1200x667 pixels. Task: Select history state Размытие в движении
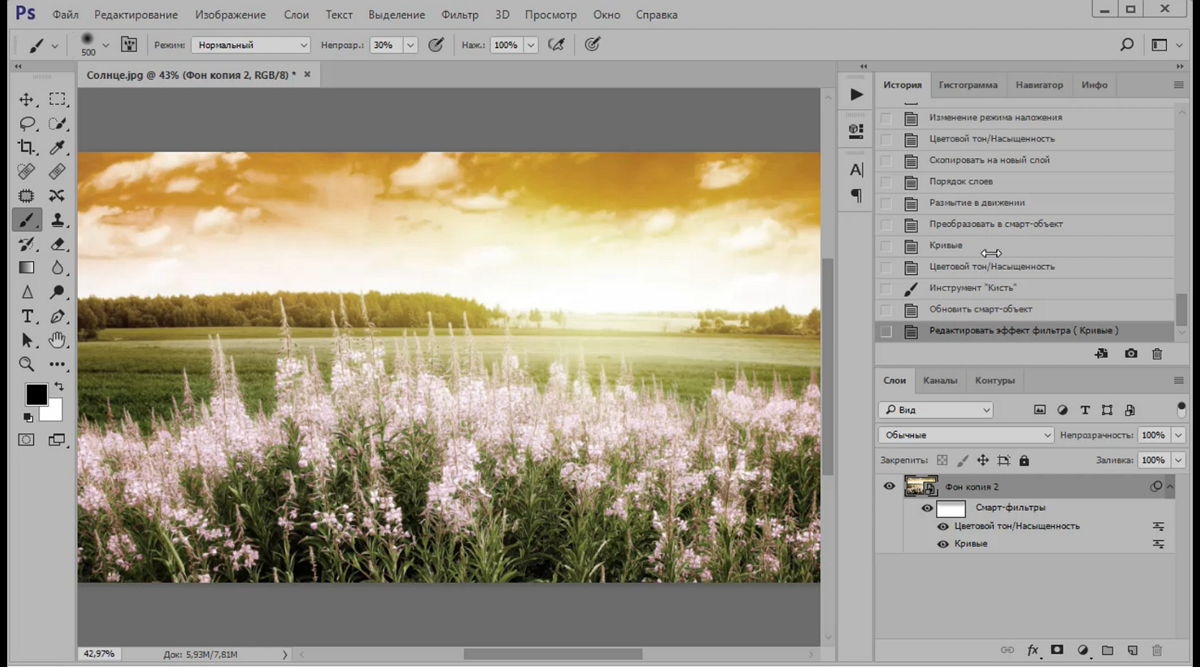(x=1025, y=203)
